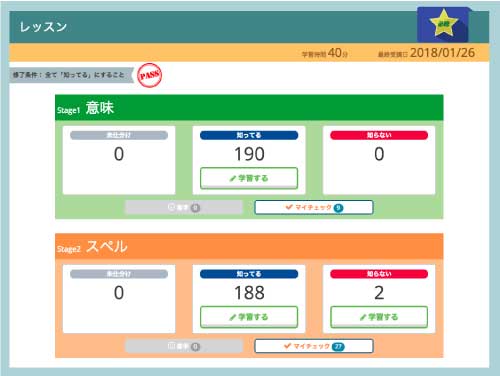The width and height of the screenshot is (500, 376).
Task: Select the Stage1 意味 header
Action: [x=249, y=108]
